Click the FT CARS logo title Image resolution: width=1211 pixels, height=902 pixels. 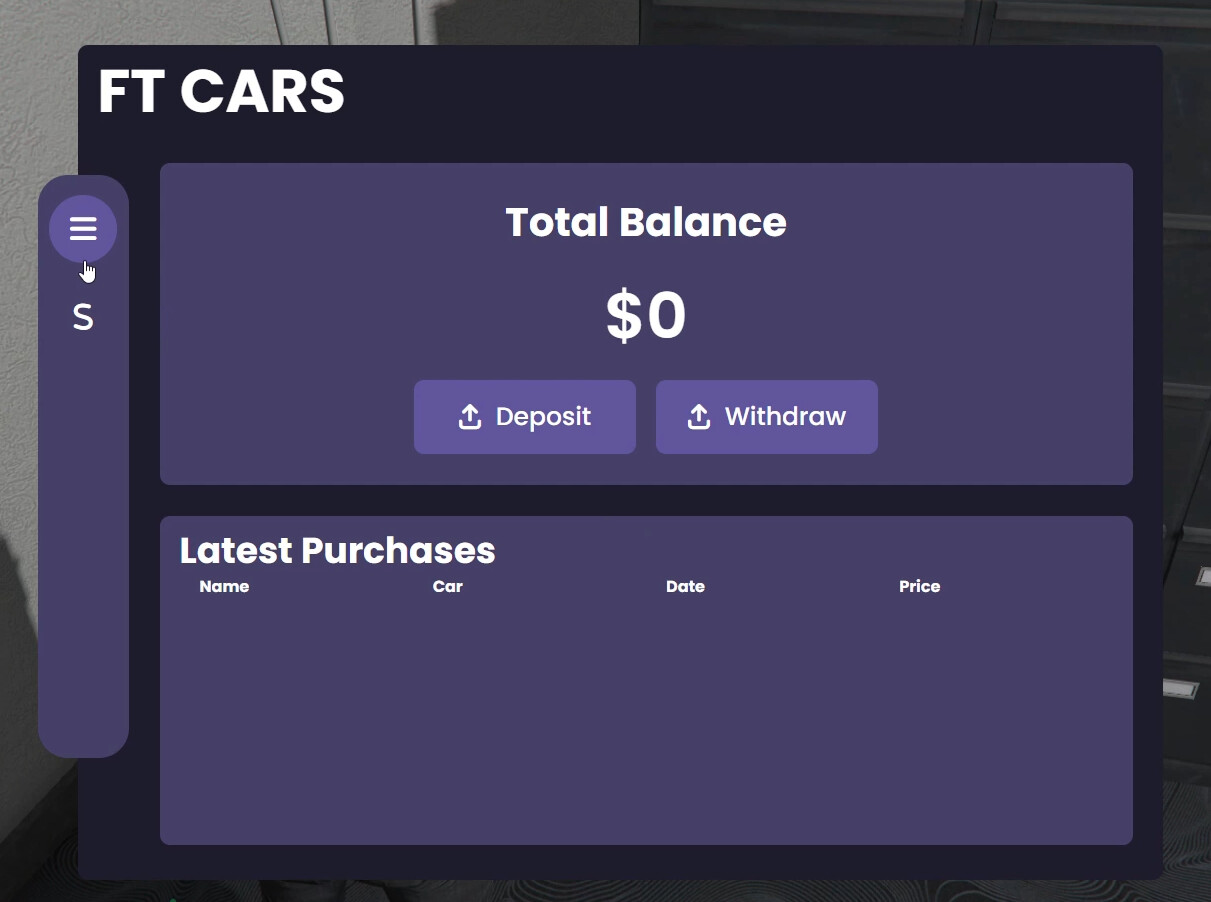point(221,90)
